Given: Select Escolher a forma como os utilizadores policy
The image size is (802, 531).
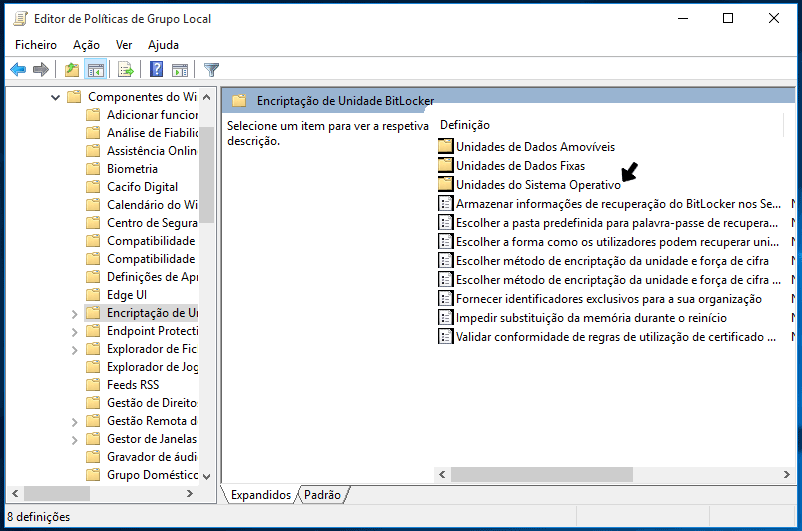Looking at the screenshot, I should click(x=617, y=241).
